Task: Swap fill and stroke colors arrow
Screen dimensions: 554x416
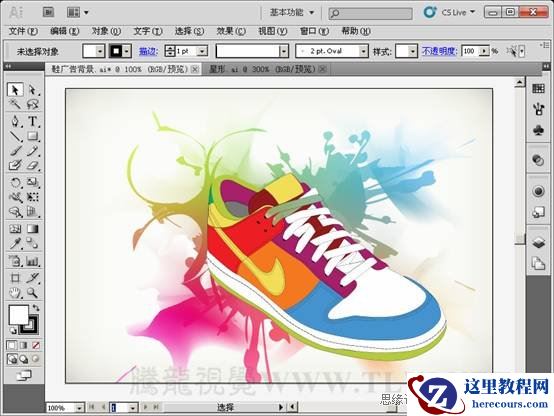Action: (x=36, y=307)
